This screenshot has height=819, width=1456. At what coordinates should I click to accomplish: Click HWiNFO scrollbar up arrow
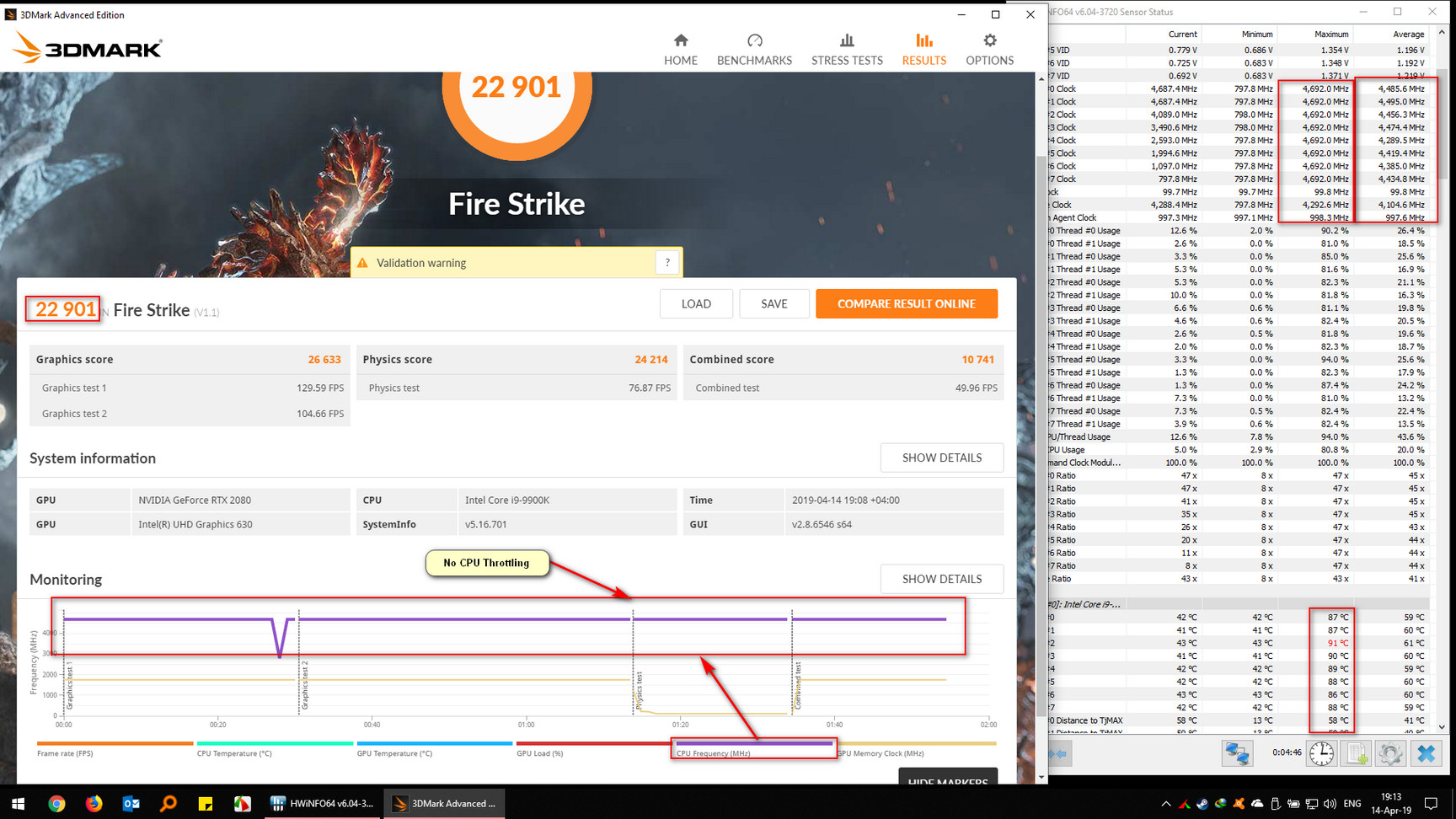tap(1441, 32)
